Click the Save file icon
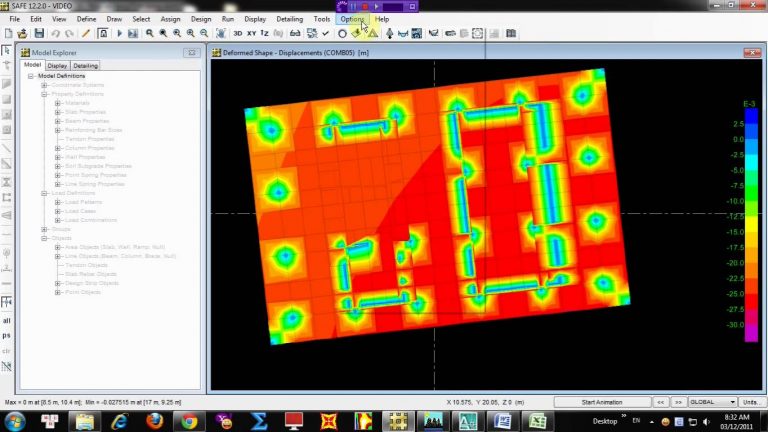The image size is (768, 432). (38, 33)
